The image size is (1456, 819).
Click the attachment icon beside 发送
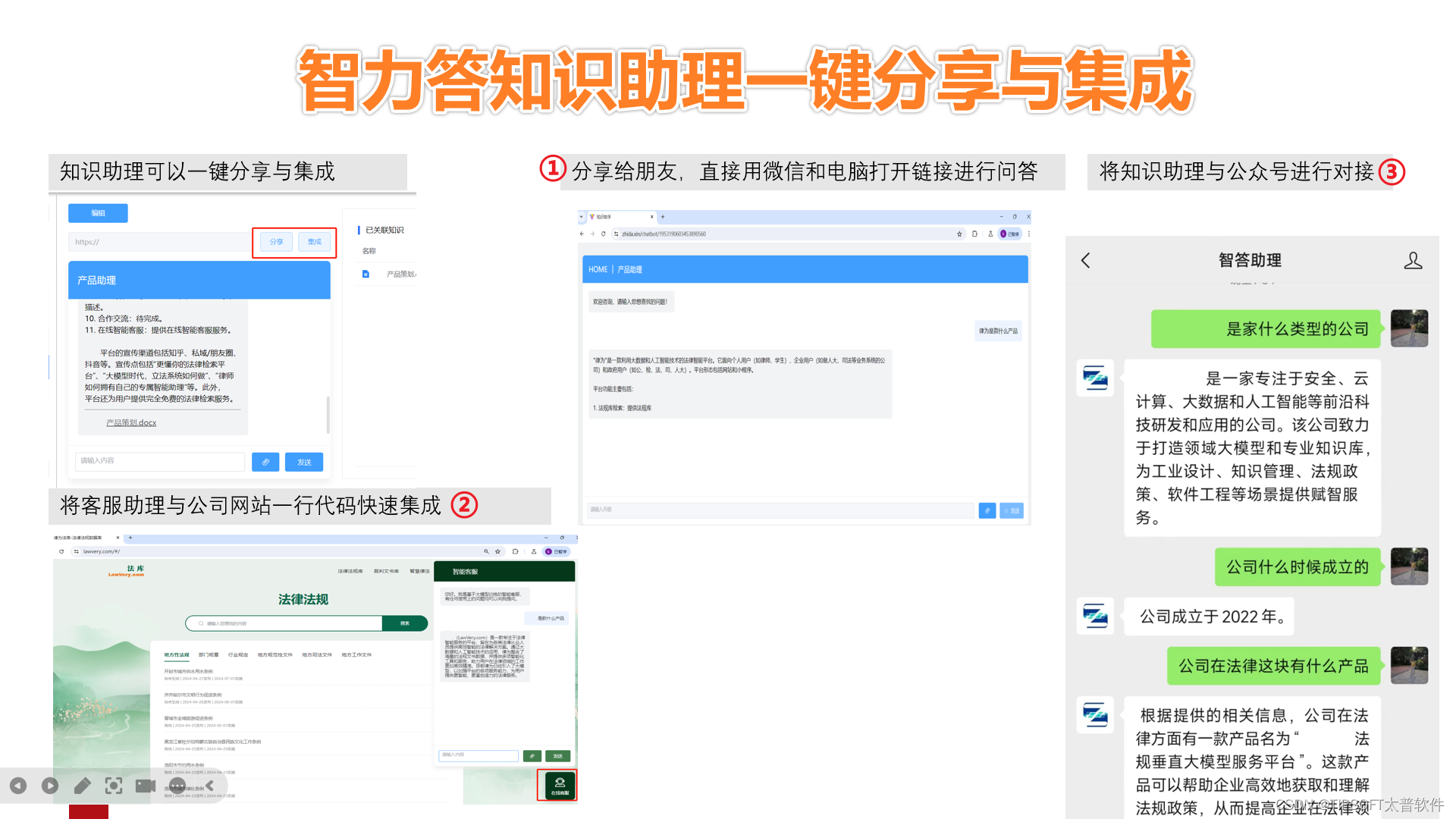pos(265,462)
